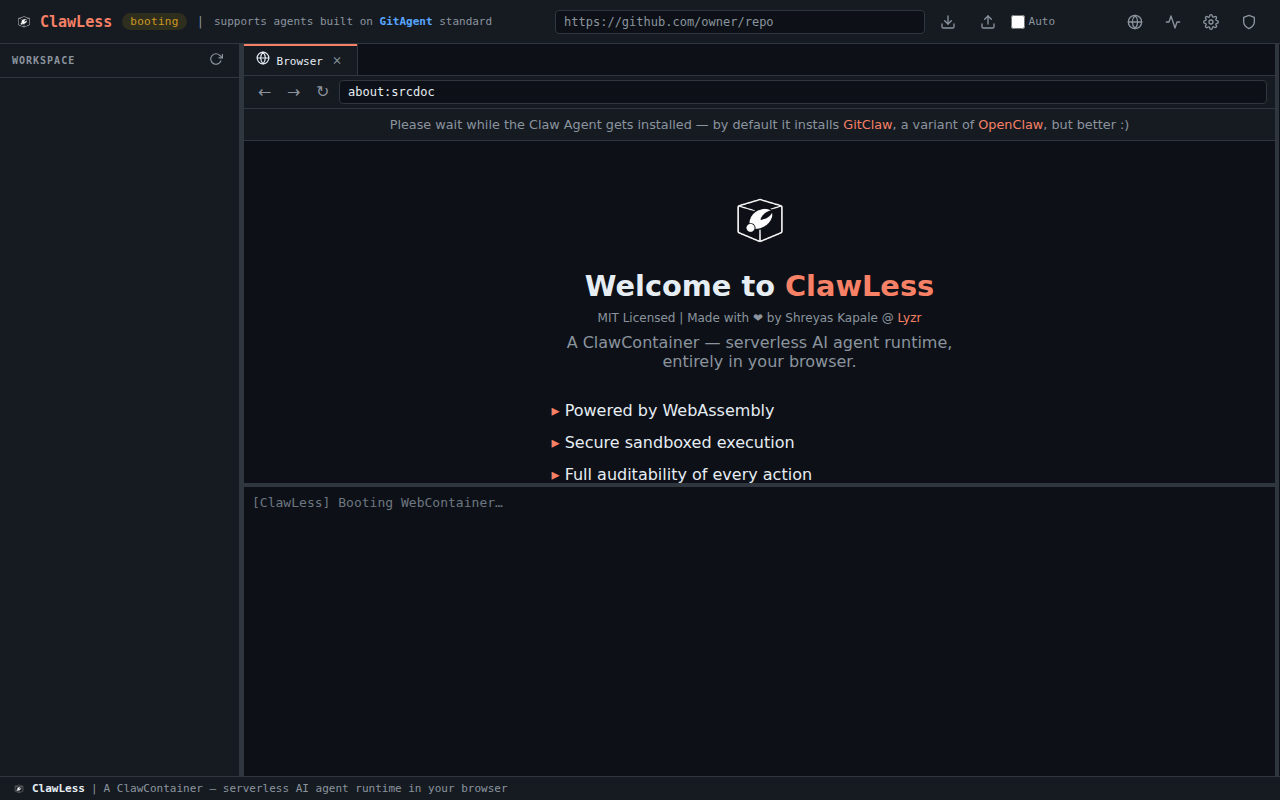This screenshot has width=1280, height=800.
Task: Open the settings gear icon
Action: (x=1211, y=22)
